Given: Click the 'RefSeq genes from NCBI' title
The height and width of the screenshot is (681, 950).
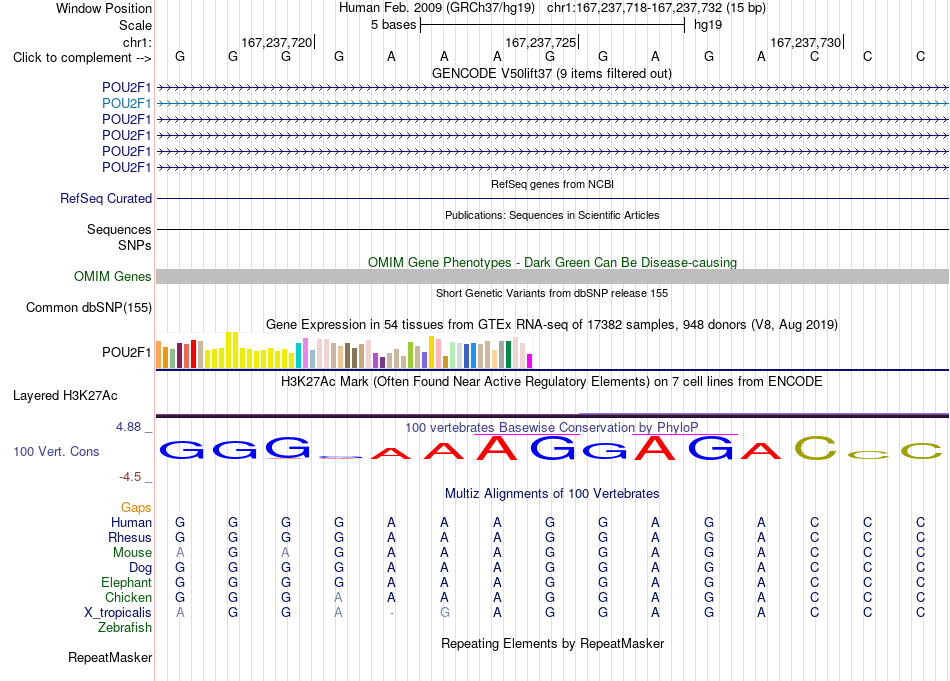Looking at the screenshot, I should (x=552, y=184).
